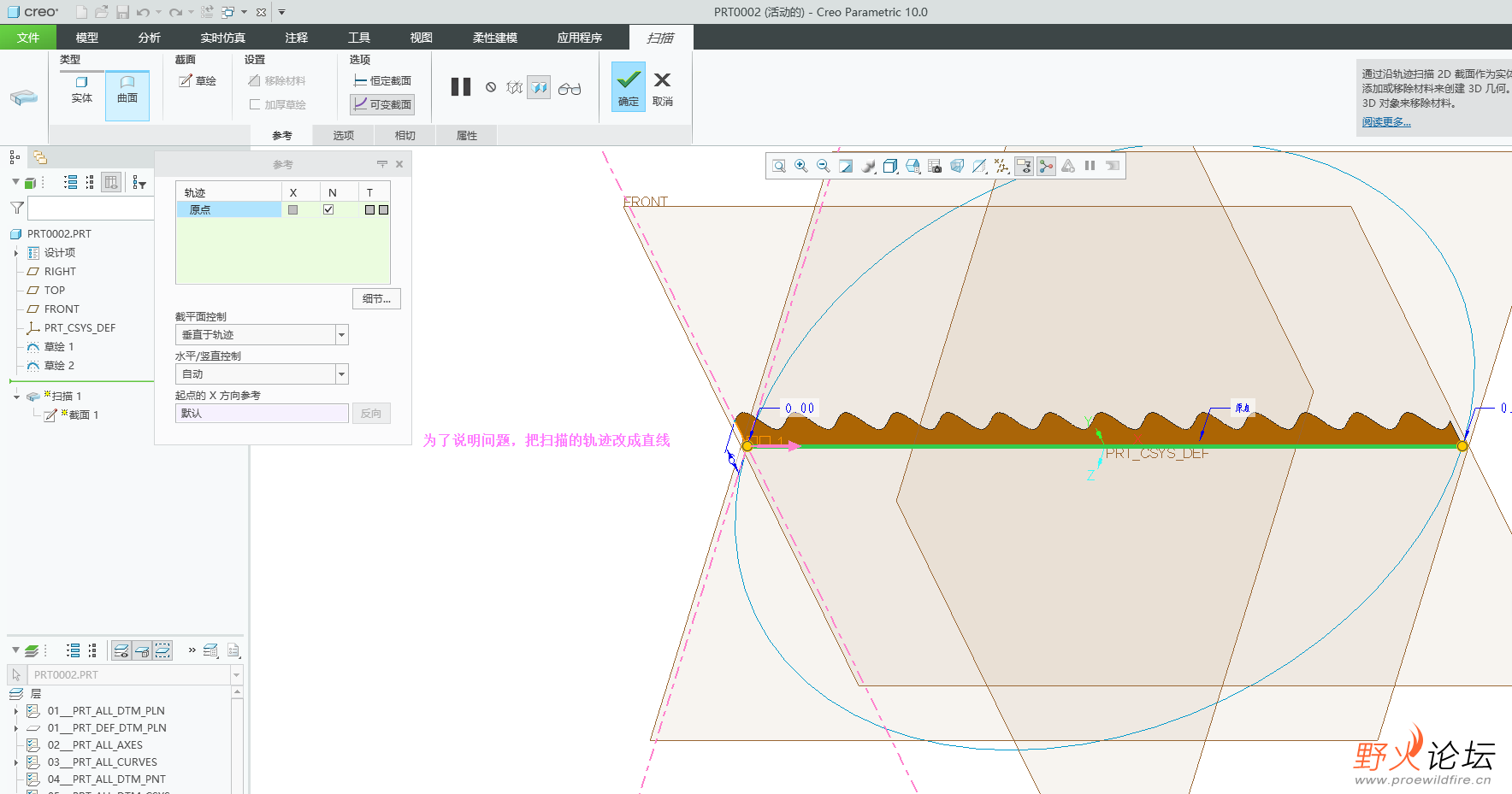Open the saved orientations cube icon
Viewport: 1512px width, 794px height.
(x=890, y=166)
